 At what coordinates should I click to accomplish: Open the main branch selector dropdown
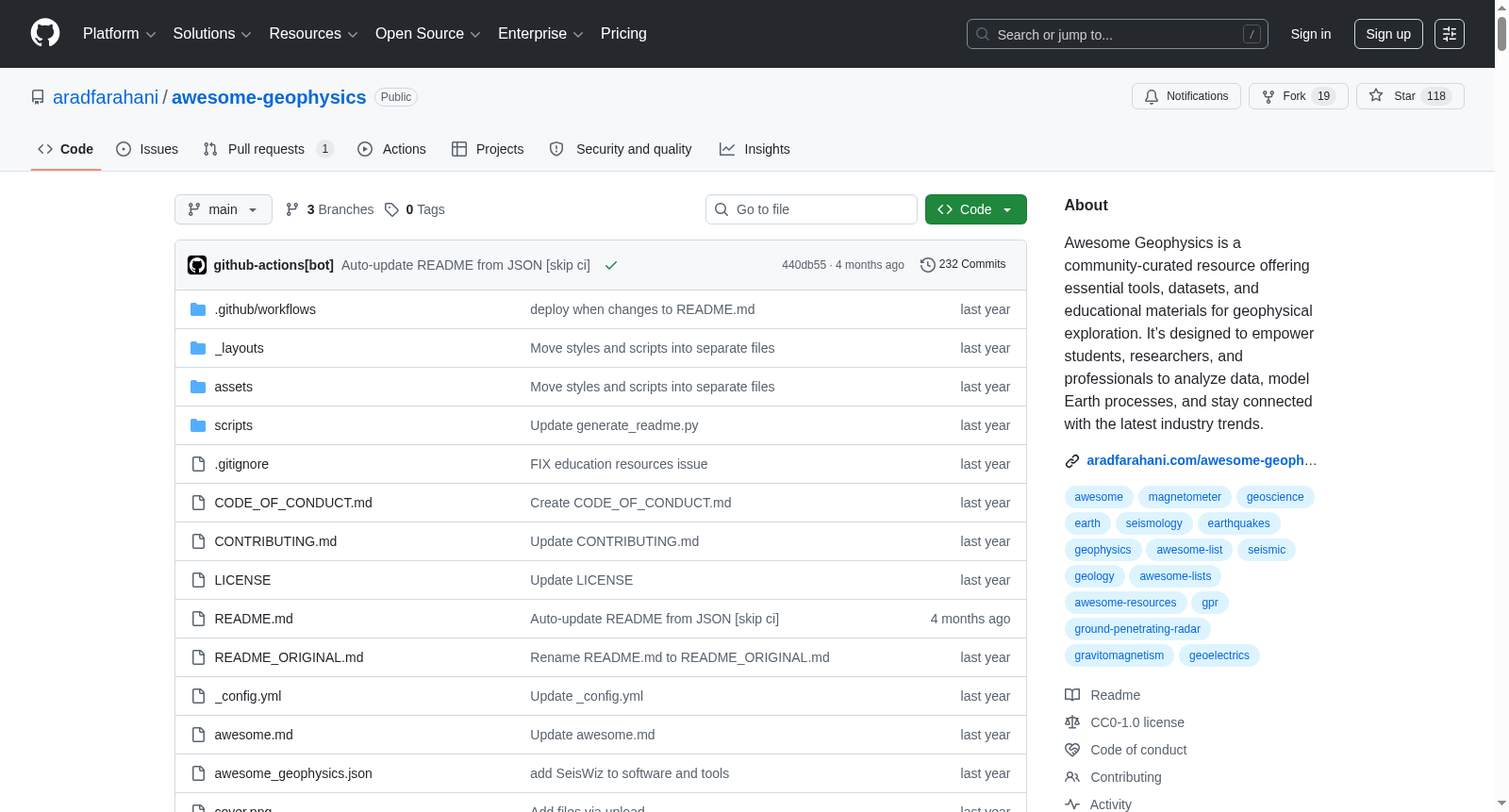[x=224, y=209]
